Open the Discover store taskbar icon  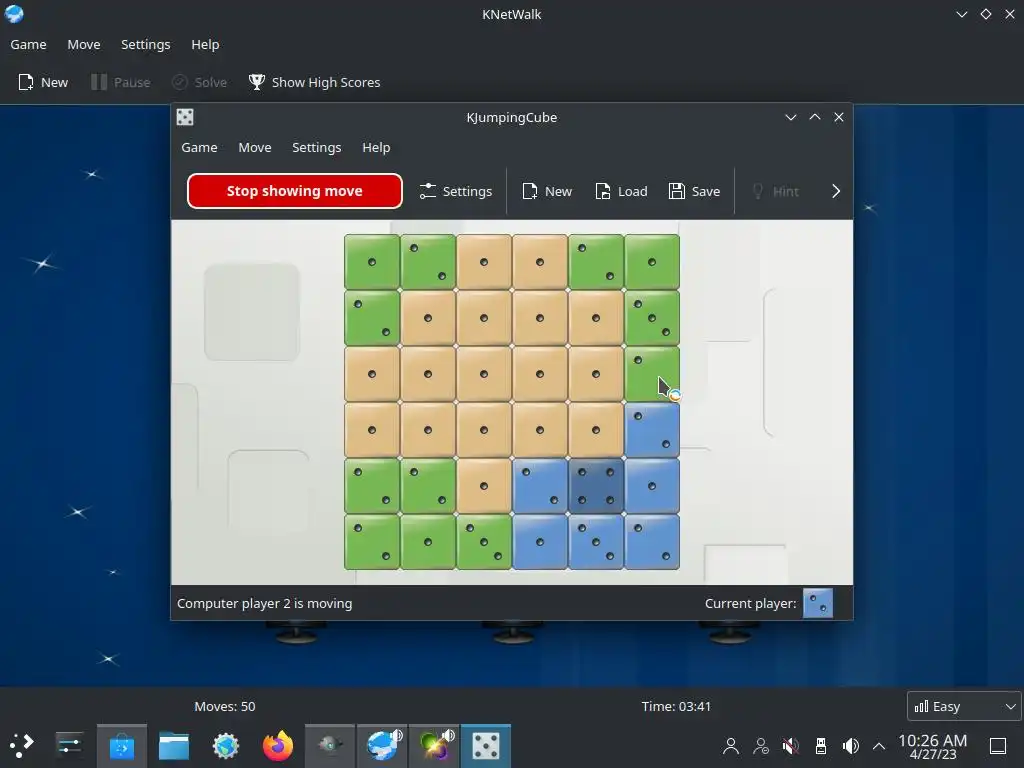click(122, 746)
